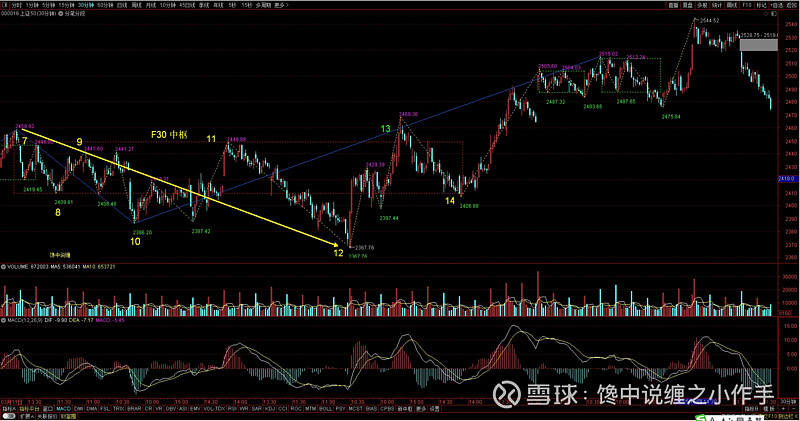Open the 复盘 replay button
800x421 pixels.
tap(688, 5)
